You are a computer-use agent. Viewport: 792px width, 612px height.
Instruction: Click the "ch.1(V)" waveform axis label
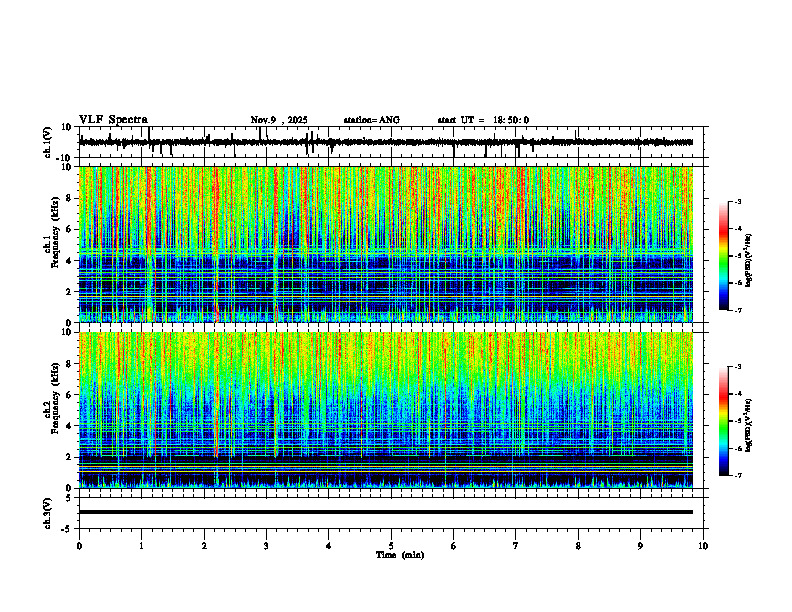[x=48, y=142]
